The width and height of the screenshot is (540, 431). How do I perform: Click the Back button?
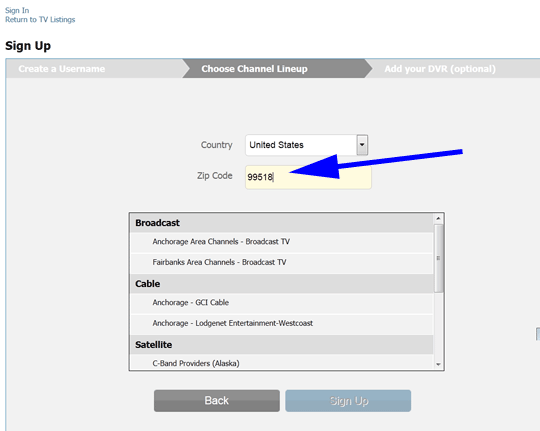point(217,401)
